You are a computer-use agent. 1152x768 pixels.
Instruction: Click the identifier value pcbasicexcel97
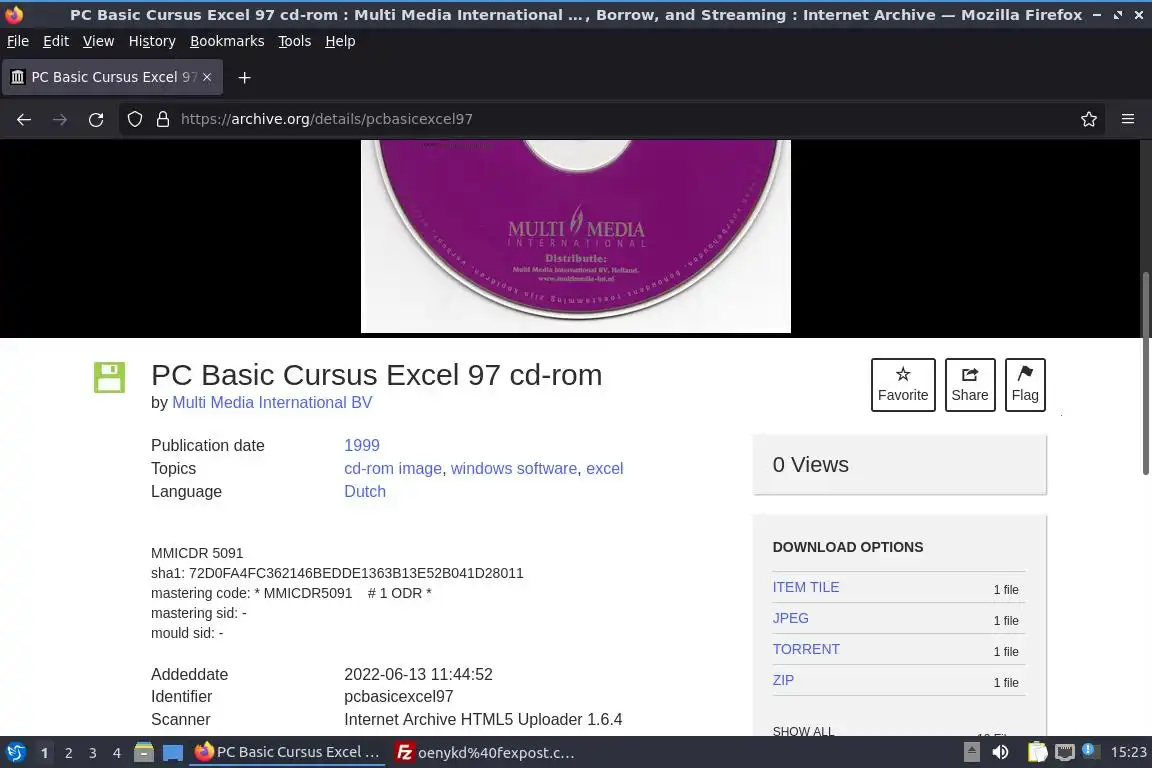pos(398,697)
